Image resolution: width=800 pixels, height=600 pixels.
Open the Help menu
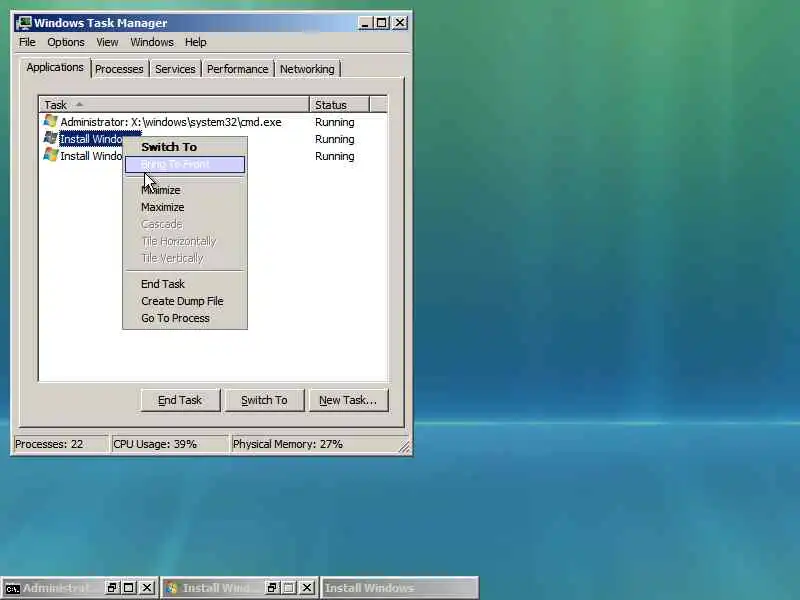[195, 42]
